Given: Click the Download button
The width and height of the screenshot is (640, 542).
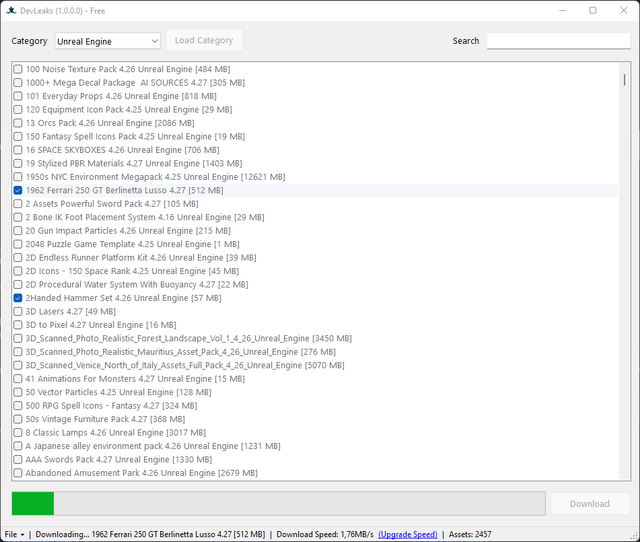Looking at the screenshot, I should coord(590,504).
